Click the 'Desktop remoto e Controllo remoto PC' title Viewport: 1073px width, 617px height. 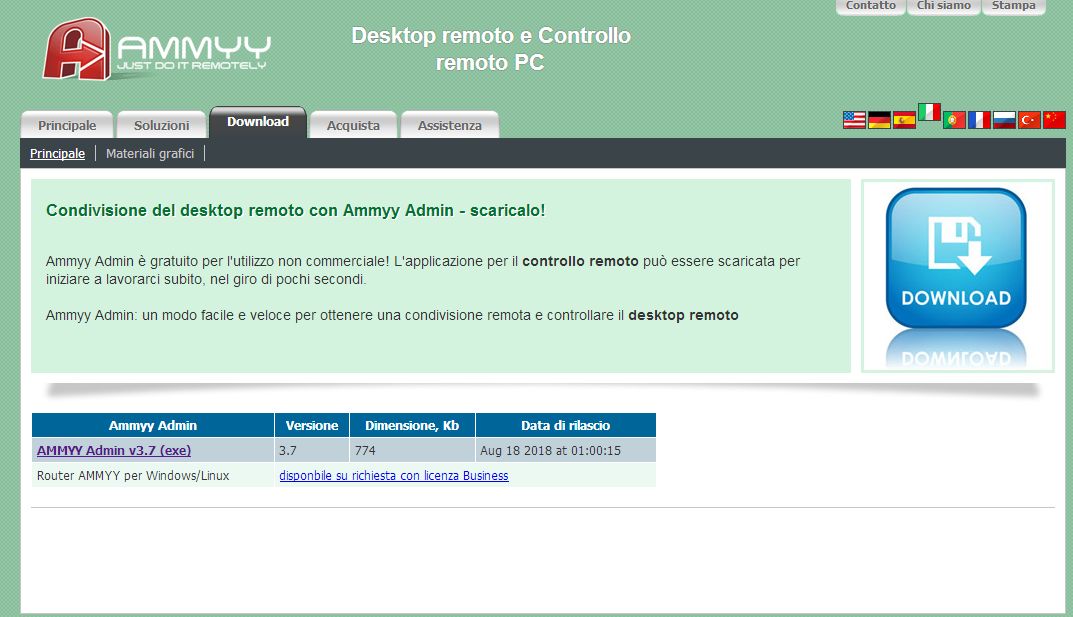click(491, 49)
